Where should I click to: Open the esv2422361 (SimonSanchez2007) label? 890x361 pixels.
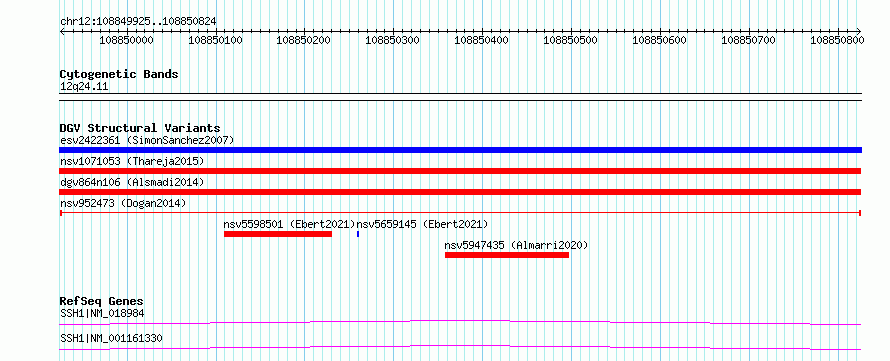pos(147,140)
